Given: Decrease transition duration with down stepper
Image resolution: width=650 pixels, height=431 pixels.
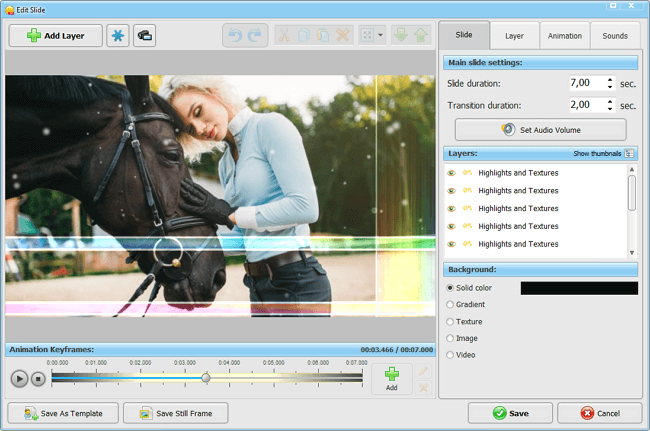Looking at the screenshot, I should tap(610, 108).
